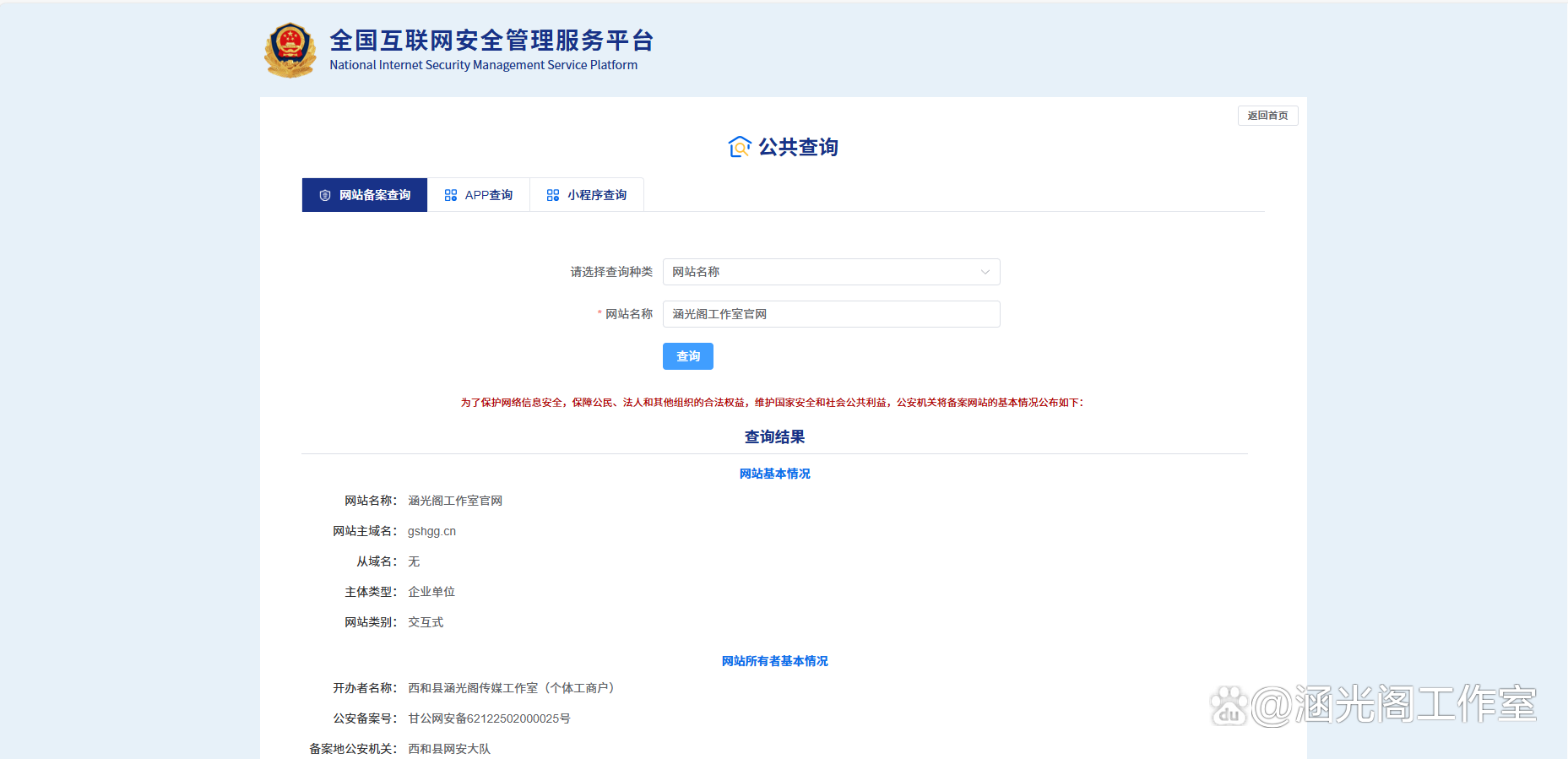Switch to the 小程序查询 tab
The height and width of the screenshot is (759, 1568).
(587, 195)
